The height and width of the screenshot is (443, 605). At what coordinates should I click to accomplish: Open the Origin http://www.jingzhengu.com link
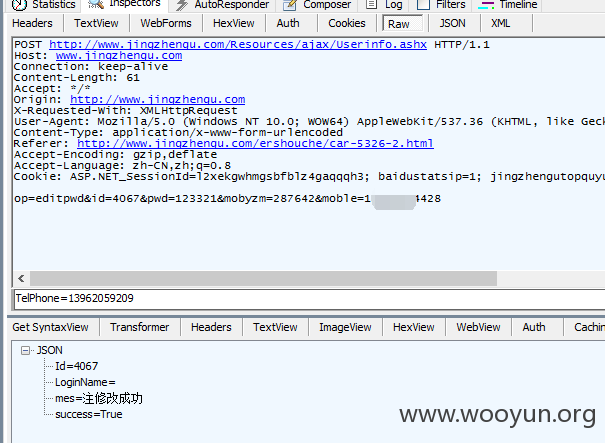pyautogui.click(x=157, y=100)
